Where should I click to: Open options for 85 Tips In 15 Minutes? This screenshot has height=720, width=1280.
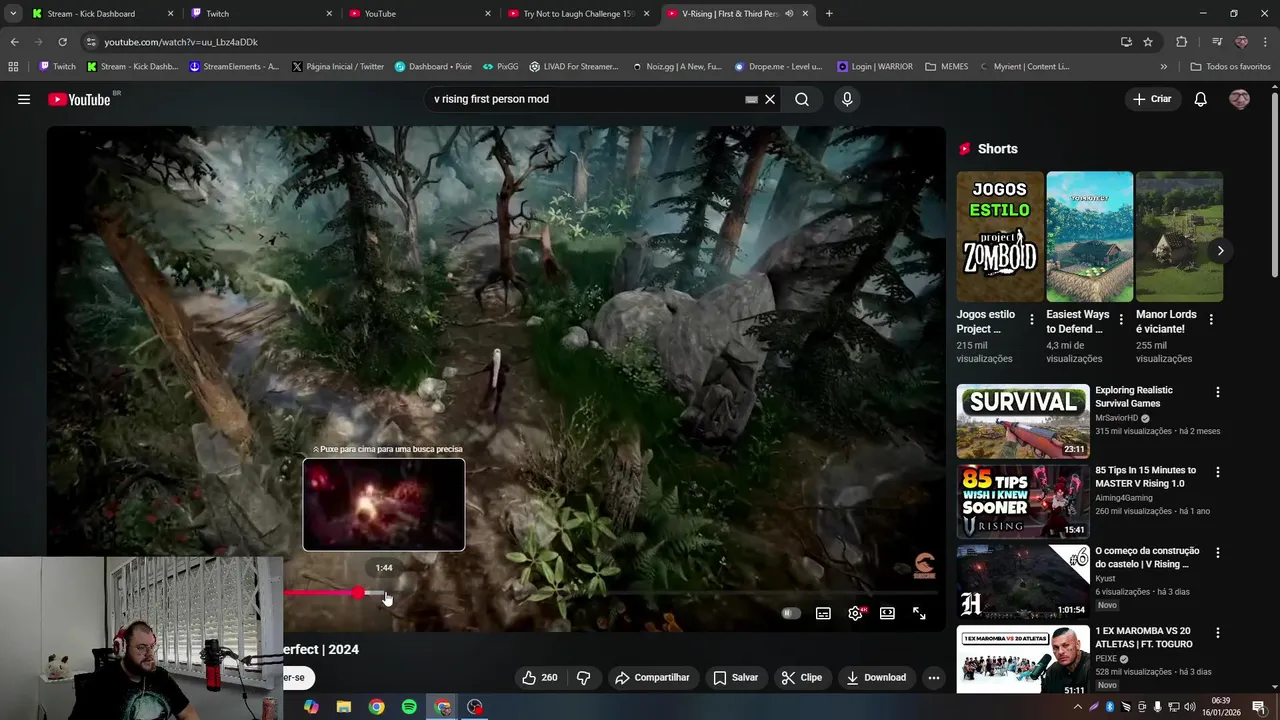(1217, 472)
